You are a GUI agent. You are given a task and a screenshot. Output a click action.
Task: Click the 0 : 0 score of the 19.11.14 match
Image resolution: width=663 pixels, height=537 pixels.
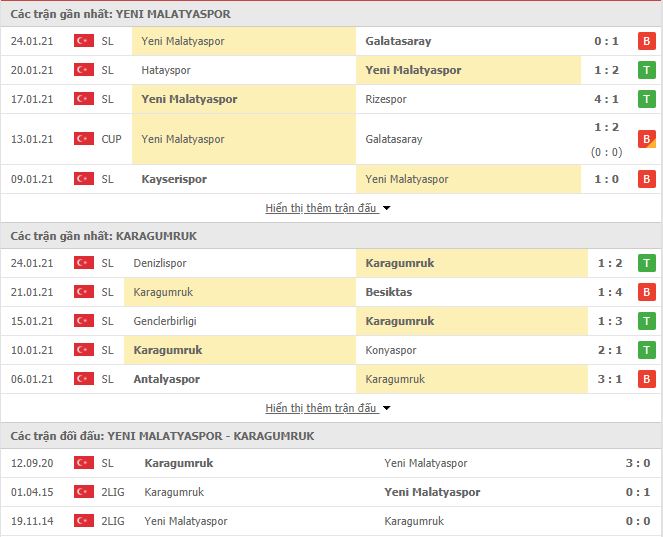point(638,521)
